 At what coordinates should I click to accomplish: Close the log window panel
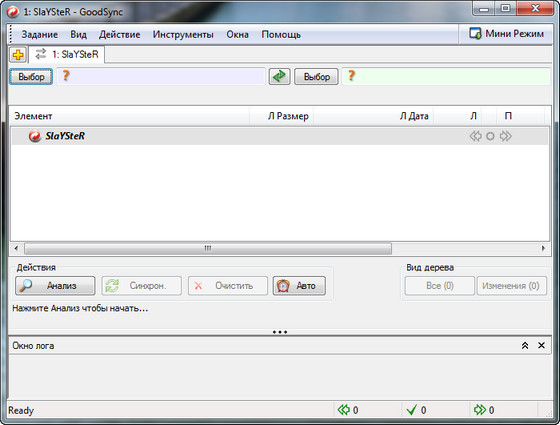pyautogui.click(x=541, y=345)
